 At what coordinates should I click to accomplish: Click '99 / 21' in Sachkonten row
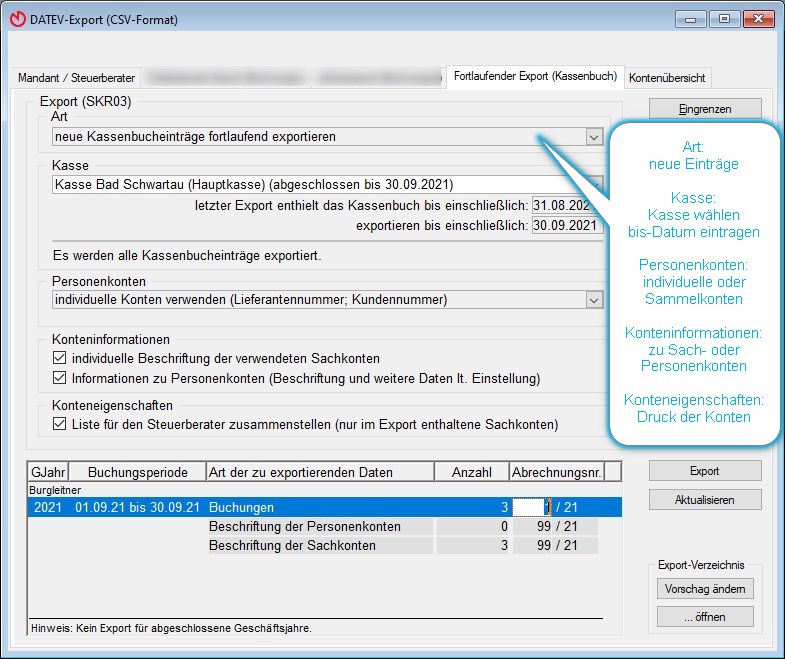click(557, 545)
